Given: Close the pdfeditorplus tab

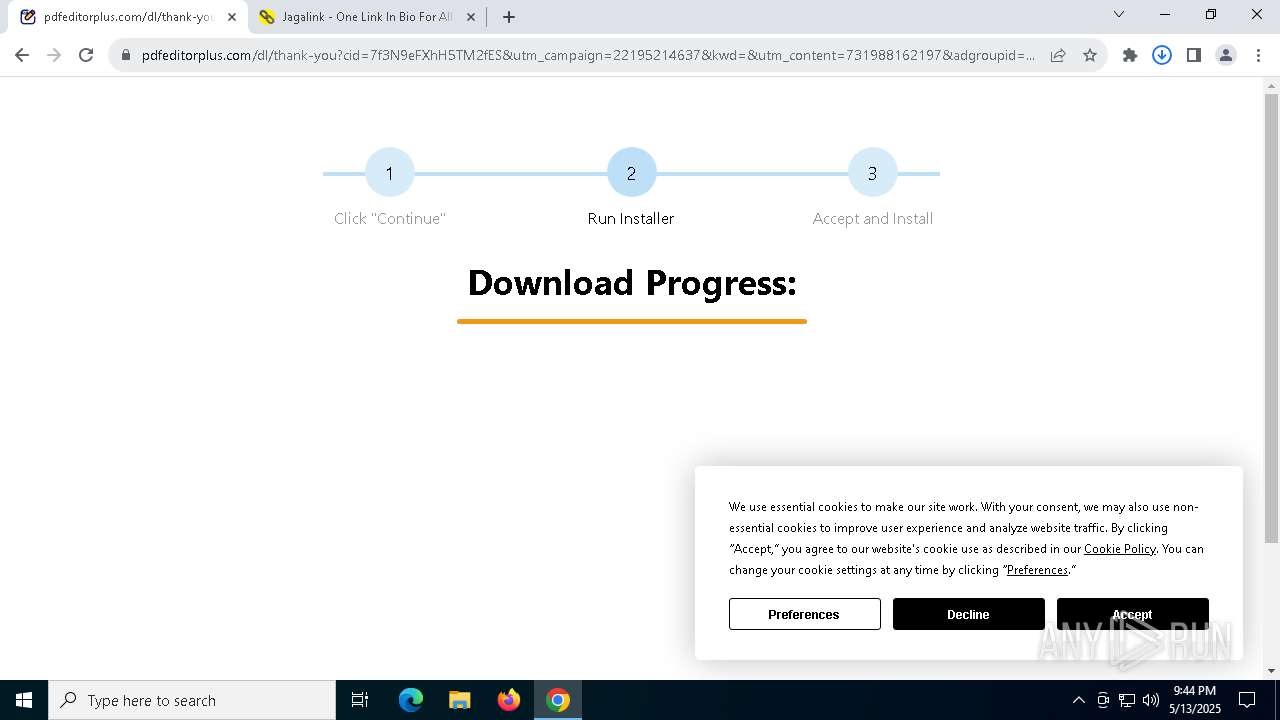Looking at the screenshot, I should tap(232, 17).
